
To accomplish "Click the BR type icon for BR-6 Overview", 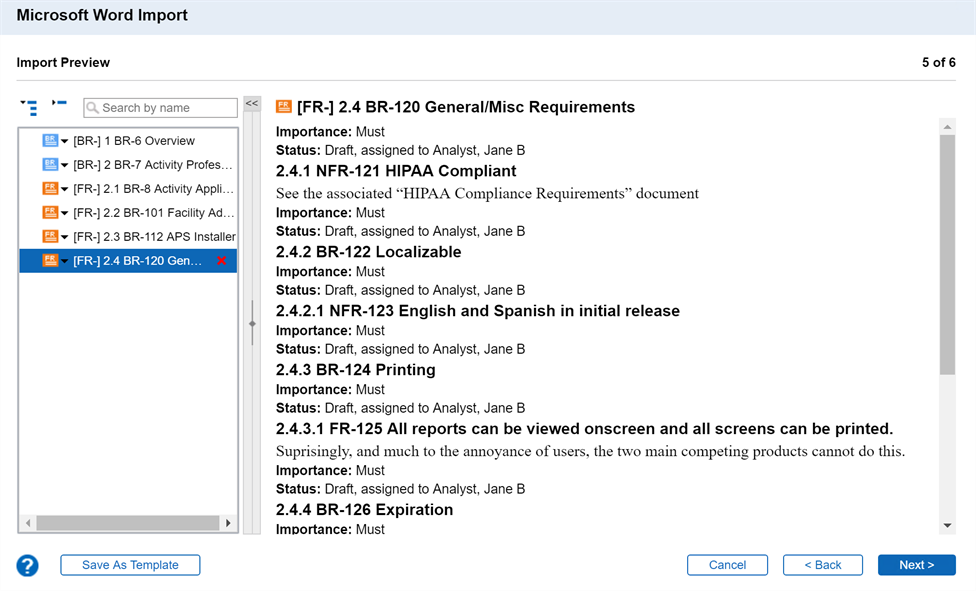I will point(50,141).
